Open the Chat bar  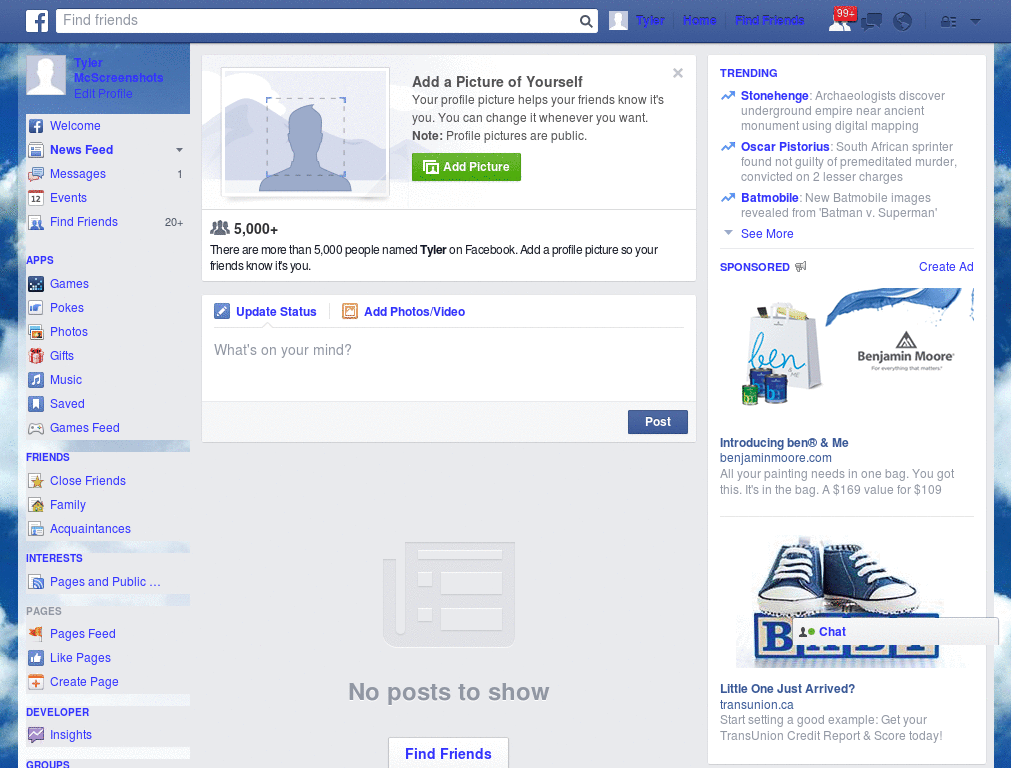point(895,632)
